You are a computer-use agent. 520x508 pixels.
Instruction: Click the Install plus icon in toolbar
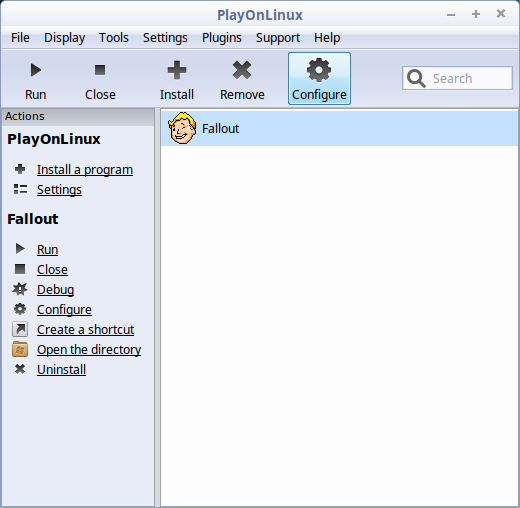tap(177, 70)
